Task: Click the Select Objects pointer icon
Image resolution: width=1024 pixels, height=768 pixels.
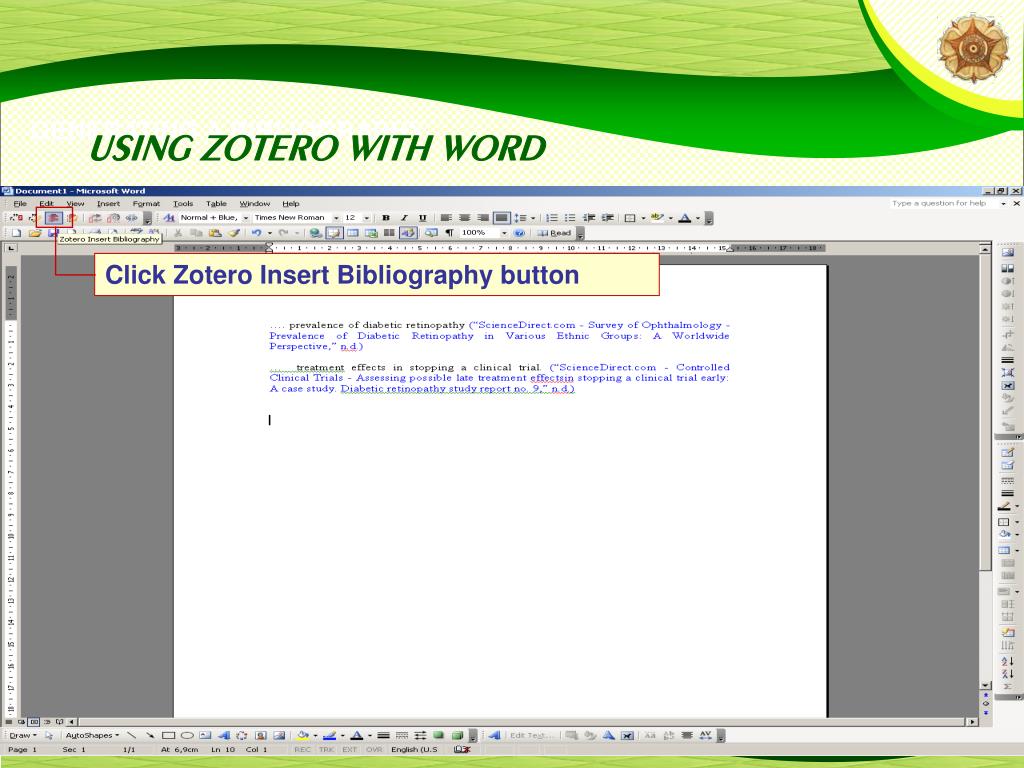Action: [x=49, y=735]
